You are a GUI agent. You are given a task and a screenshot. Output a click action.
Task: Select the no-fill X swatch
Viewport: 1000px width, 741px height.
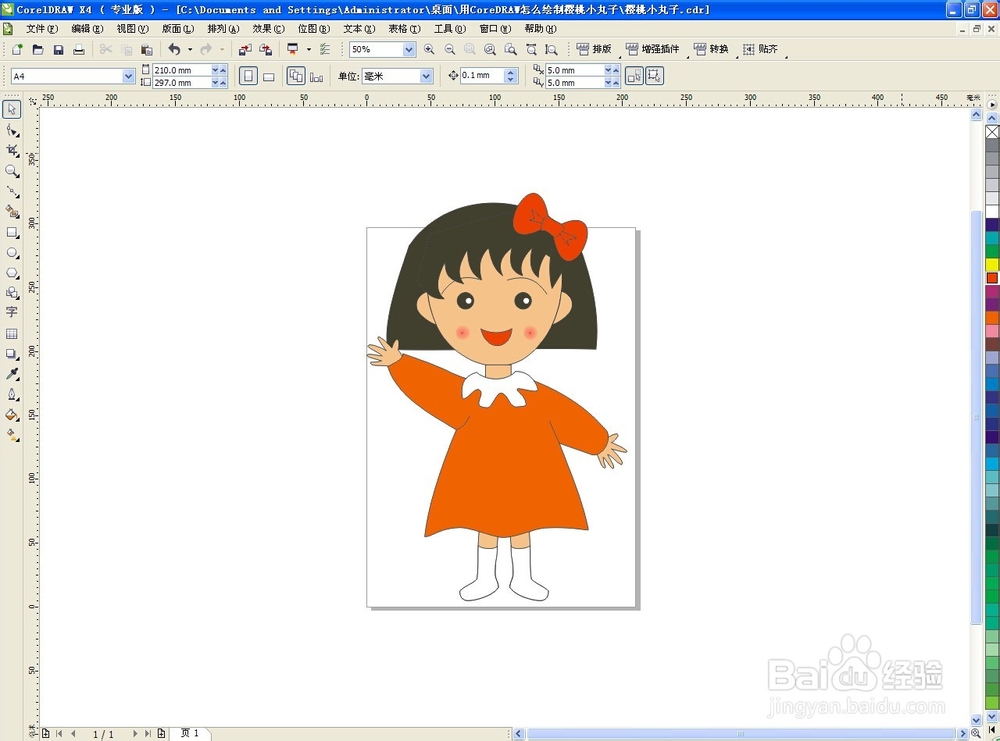click(x=992, y=132)
